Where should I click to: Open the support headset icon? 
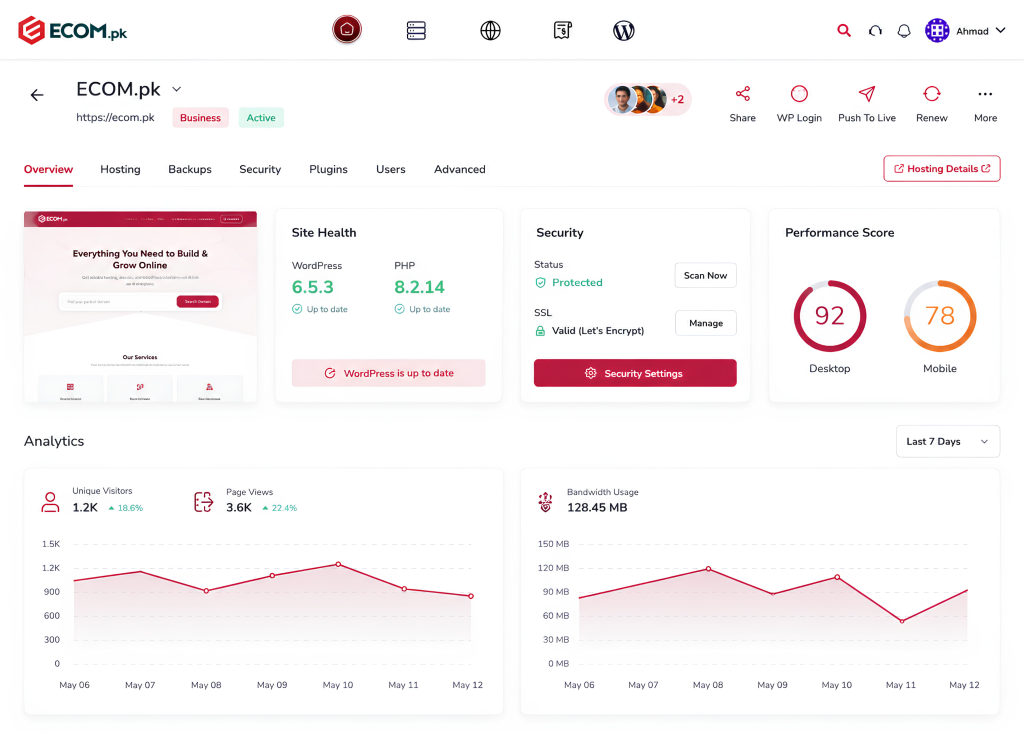point(875,31)
